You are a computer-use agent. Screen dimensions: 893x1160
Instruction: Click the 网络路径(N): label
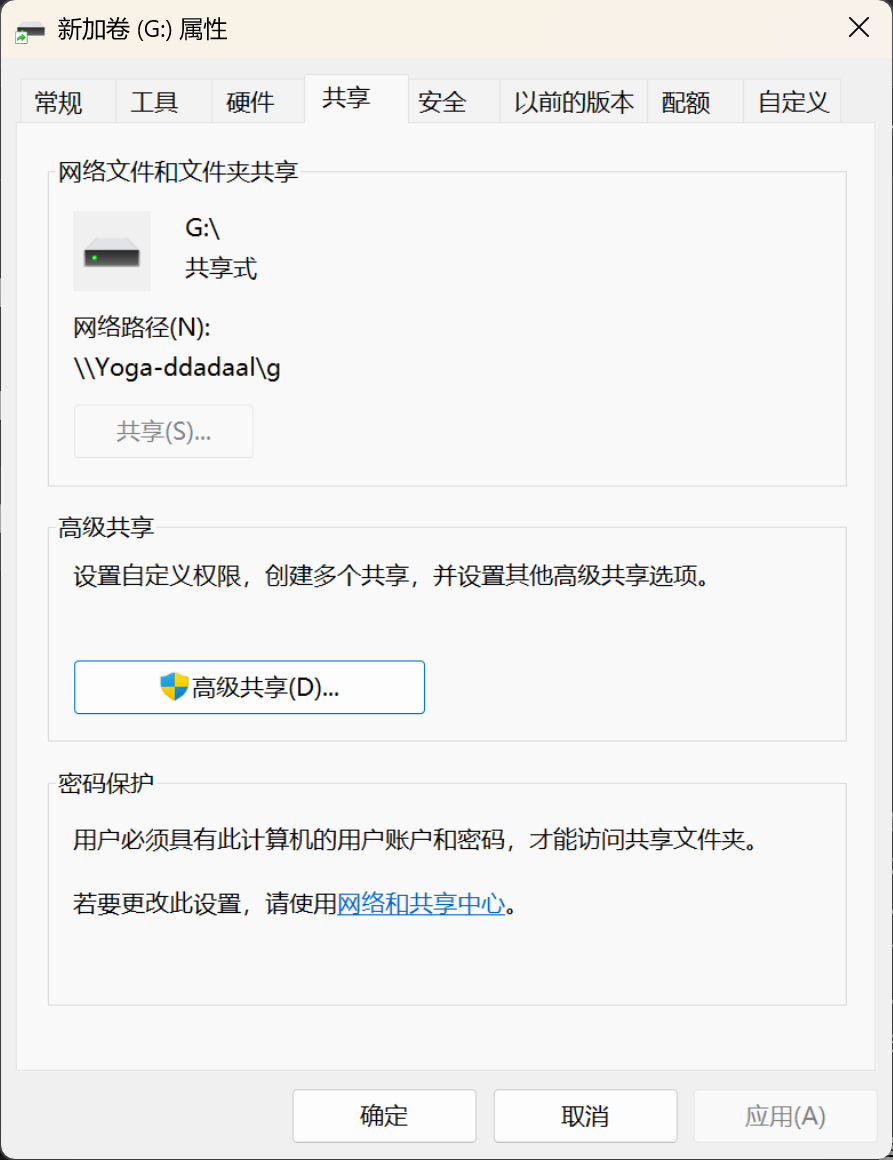point(142,327)
